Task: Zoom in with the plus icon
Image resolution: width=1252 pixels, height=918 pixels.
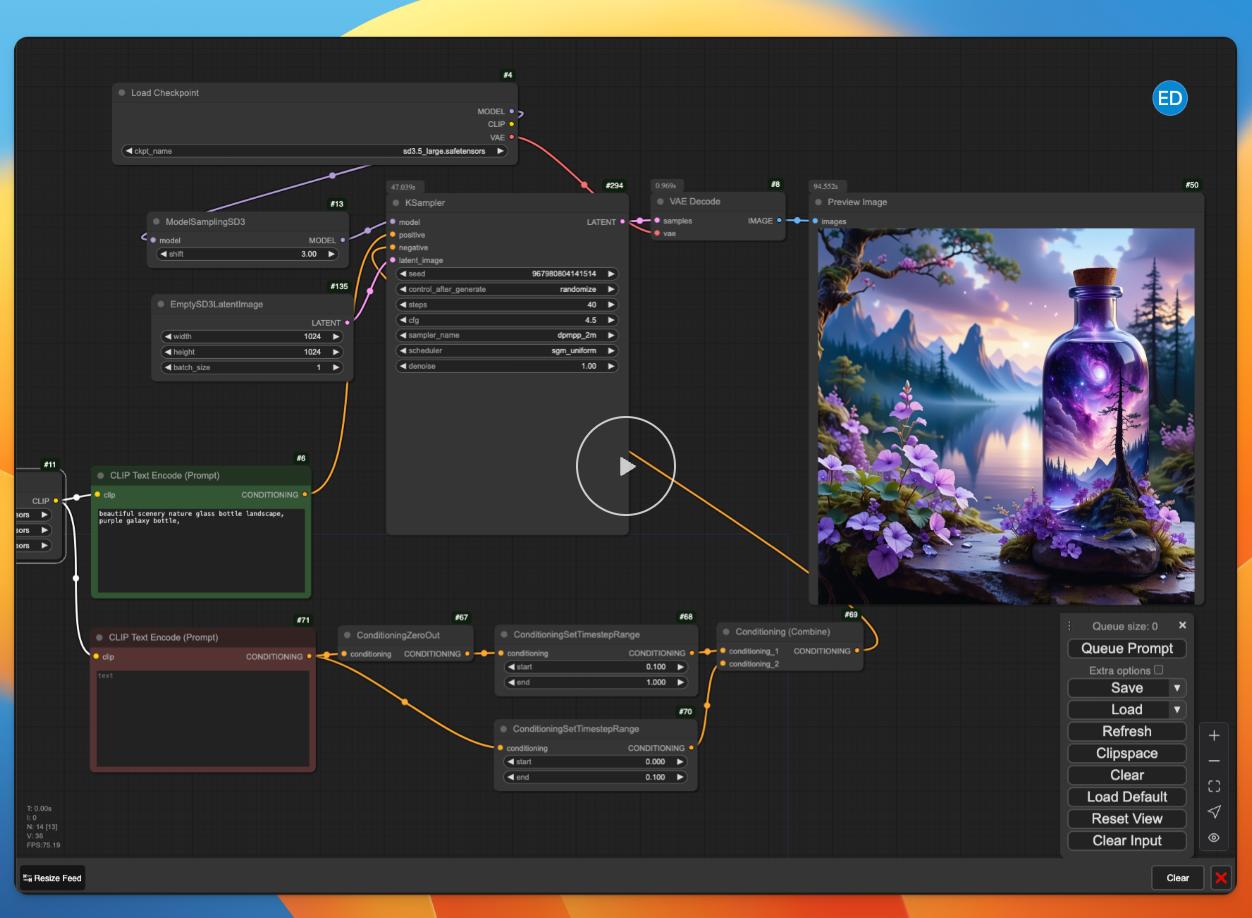Action: 1214,735
